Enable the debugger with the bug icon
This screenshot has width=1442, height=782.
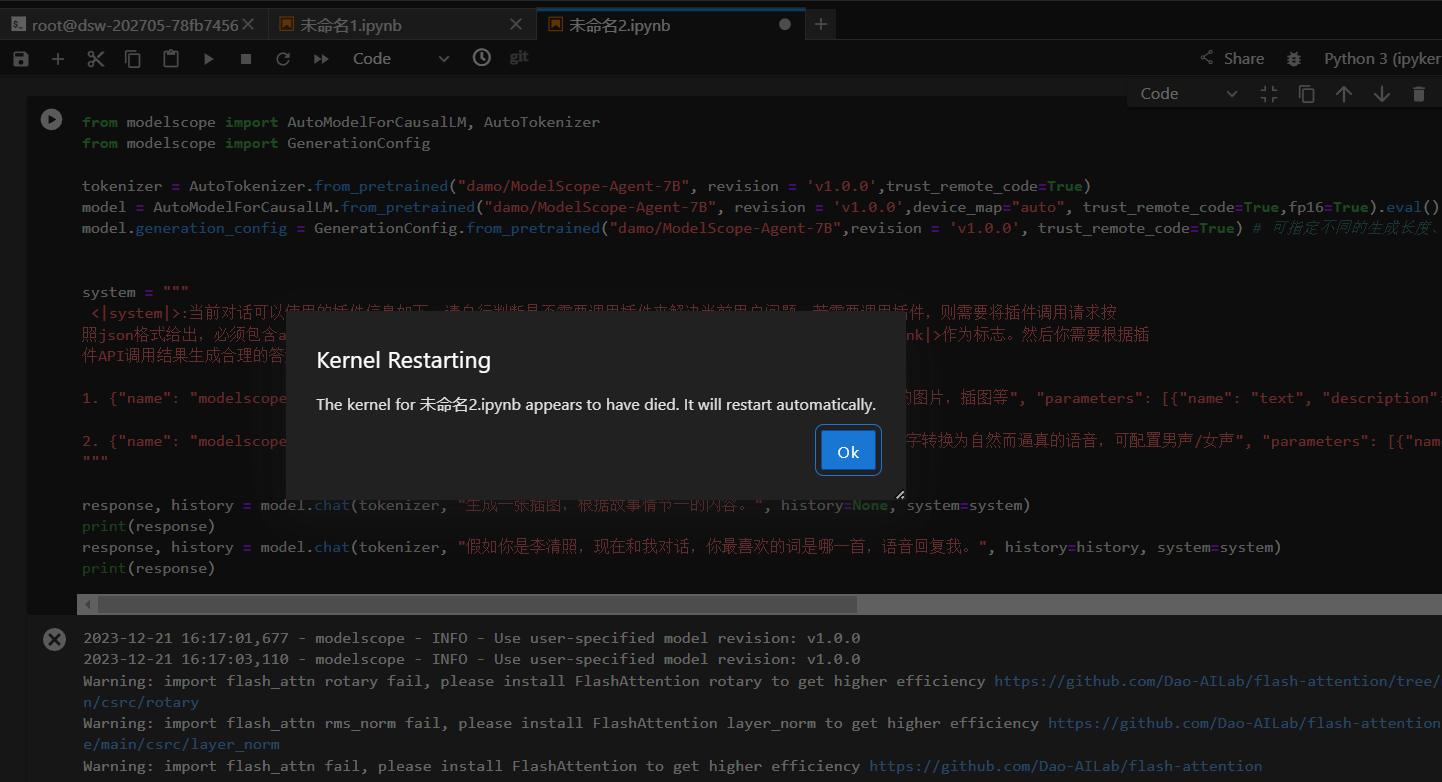1295,59
